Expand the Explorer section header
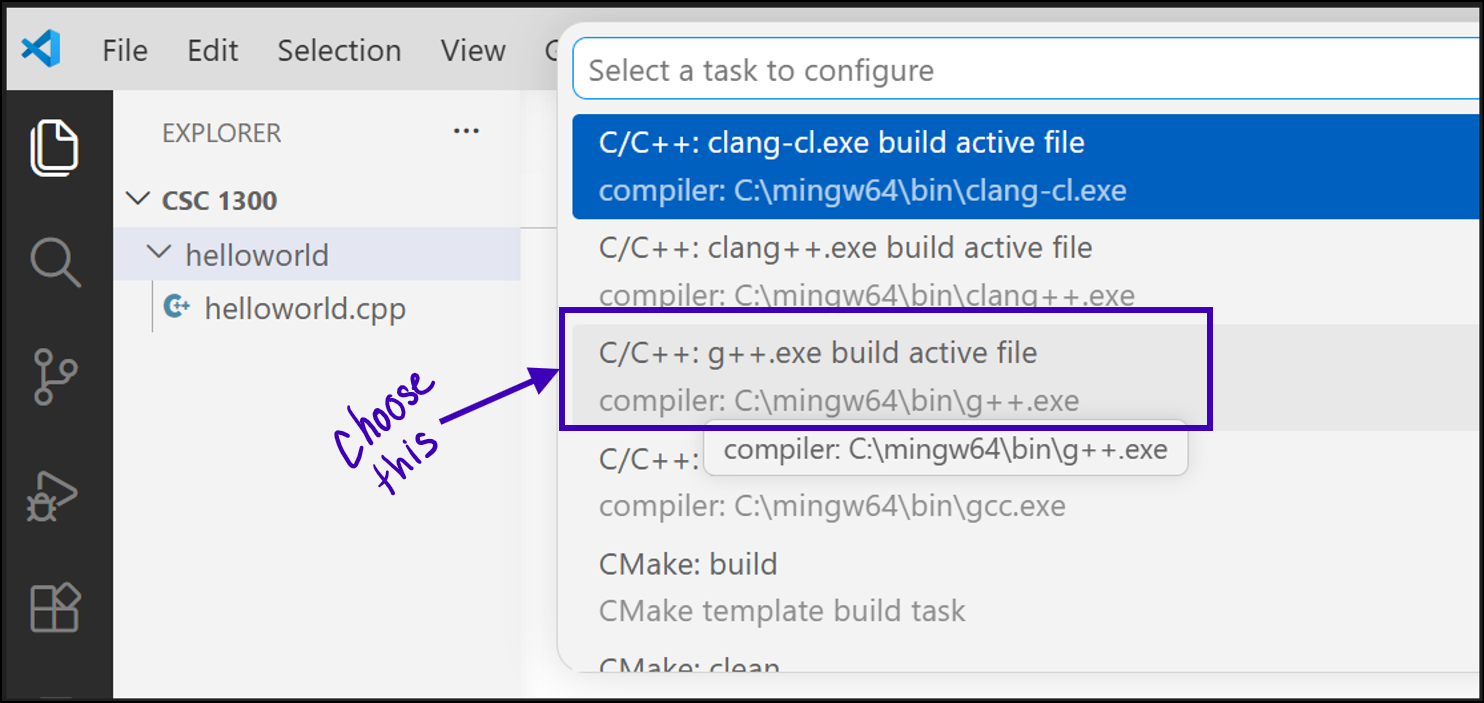The image size is (1484, 703). (x=221, y=132)
